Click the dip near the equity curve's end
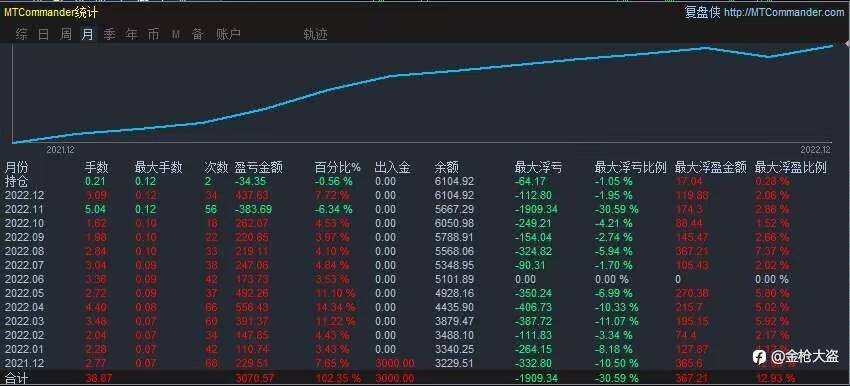Screen dimensions: 850x386 pyautogui.click(x=767, y=56)
